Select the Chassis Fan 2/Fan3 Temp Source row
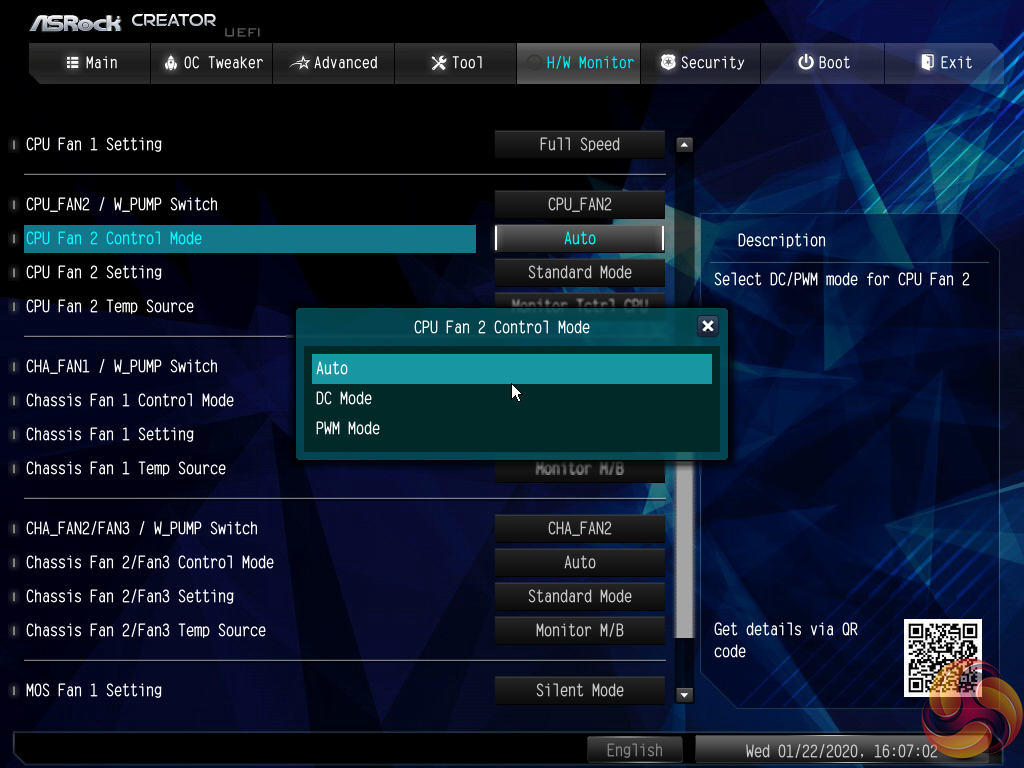The width and height of the screenshot is (1024, 768). [249, 630]
